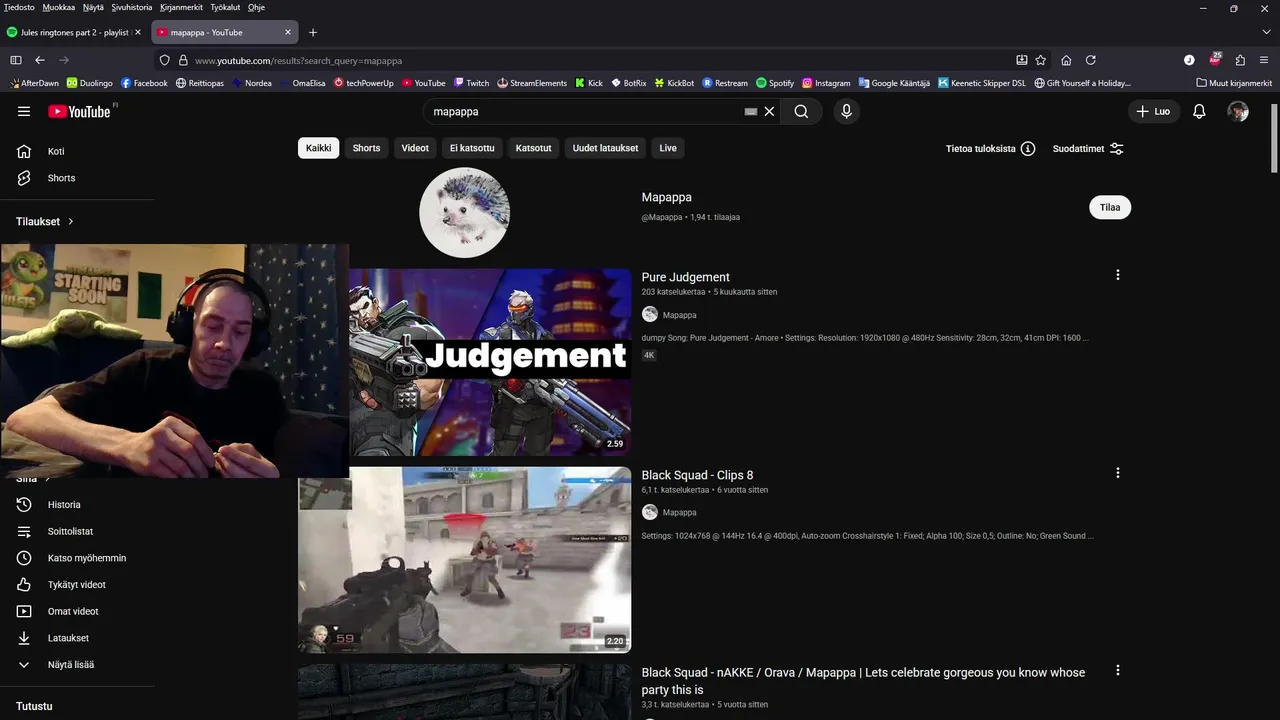1280x720 pixels.
Task: Select the Videot filter chip
Action: pos(415,148)
